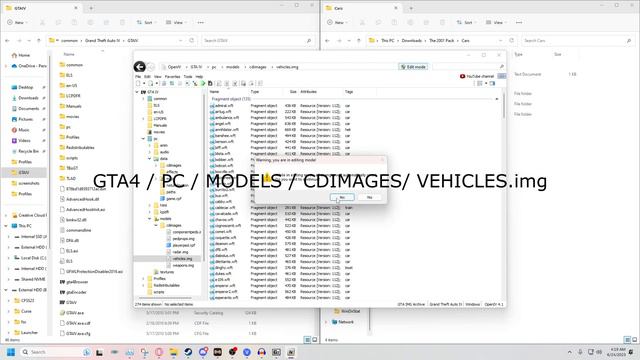Click Refresh icon in GTAIV Explorer address bar
640x360 pixels.
click(x=191, y=40)
